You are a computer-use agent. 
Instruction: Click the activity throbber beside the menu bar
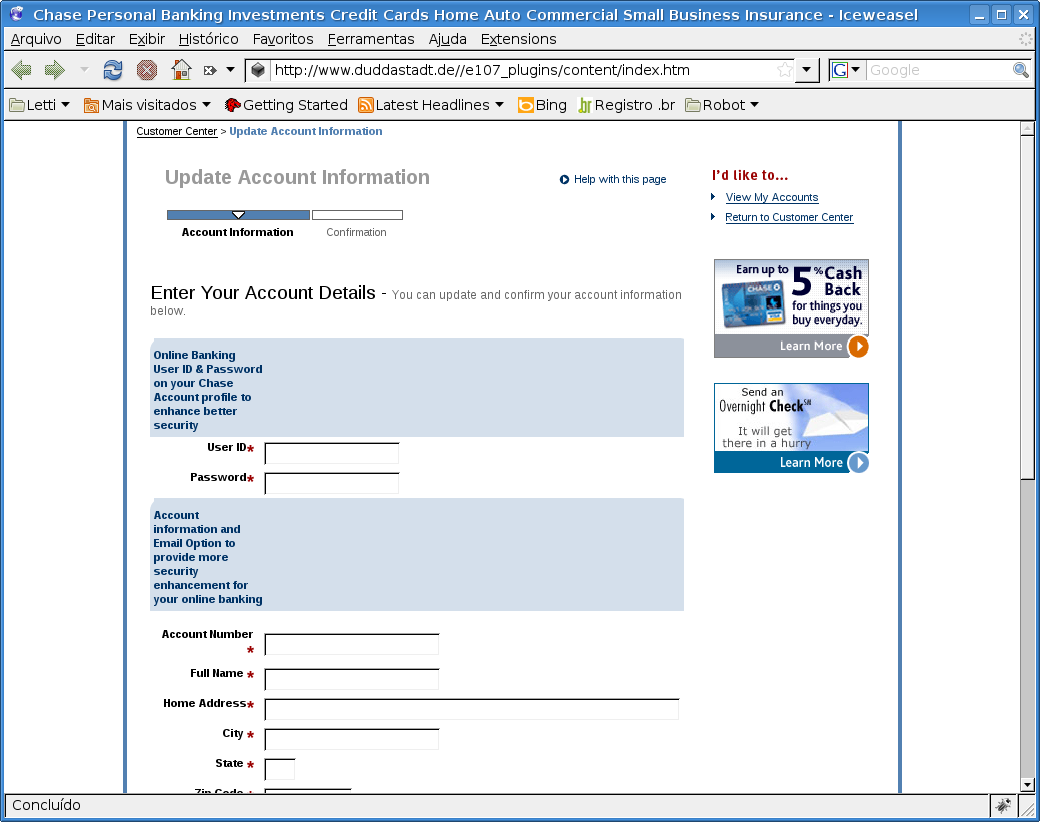[1025, 39]
